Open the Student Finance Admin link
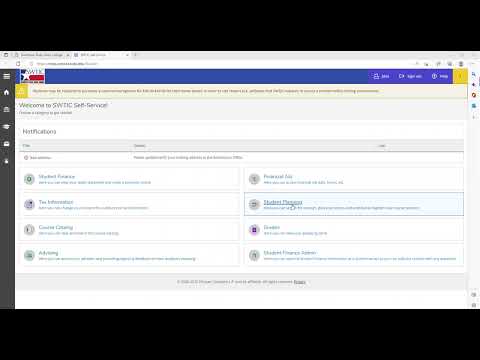 pos(290,253)
